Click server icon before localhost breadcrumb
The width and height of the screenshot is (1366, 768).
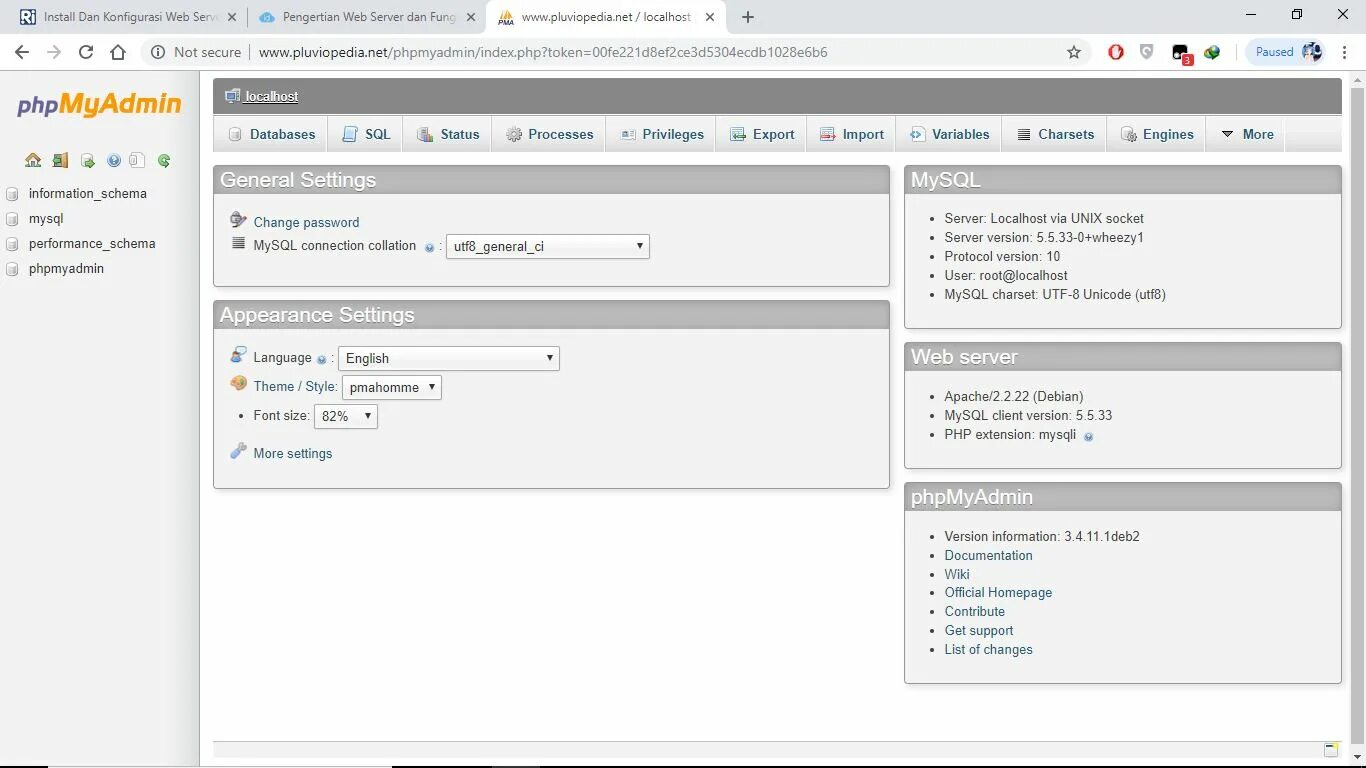(232, 96)
